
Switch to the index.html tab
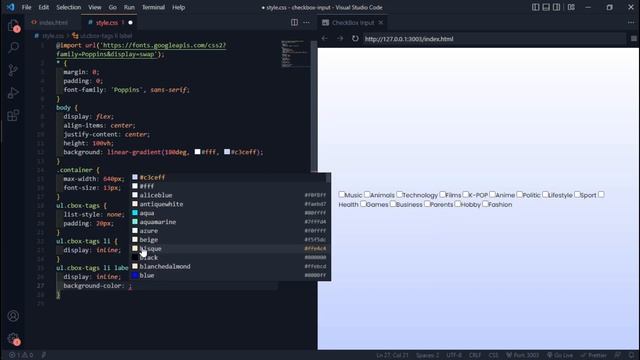(x=53, y=22)
